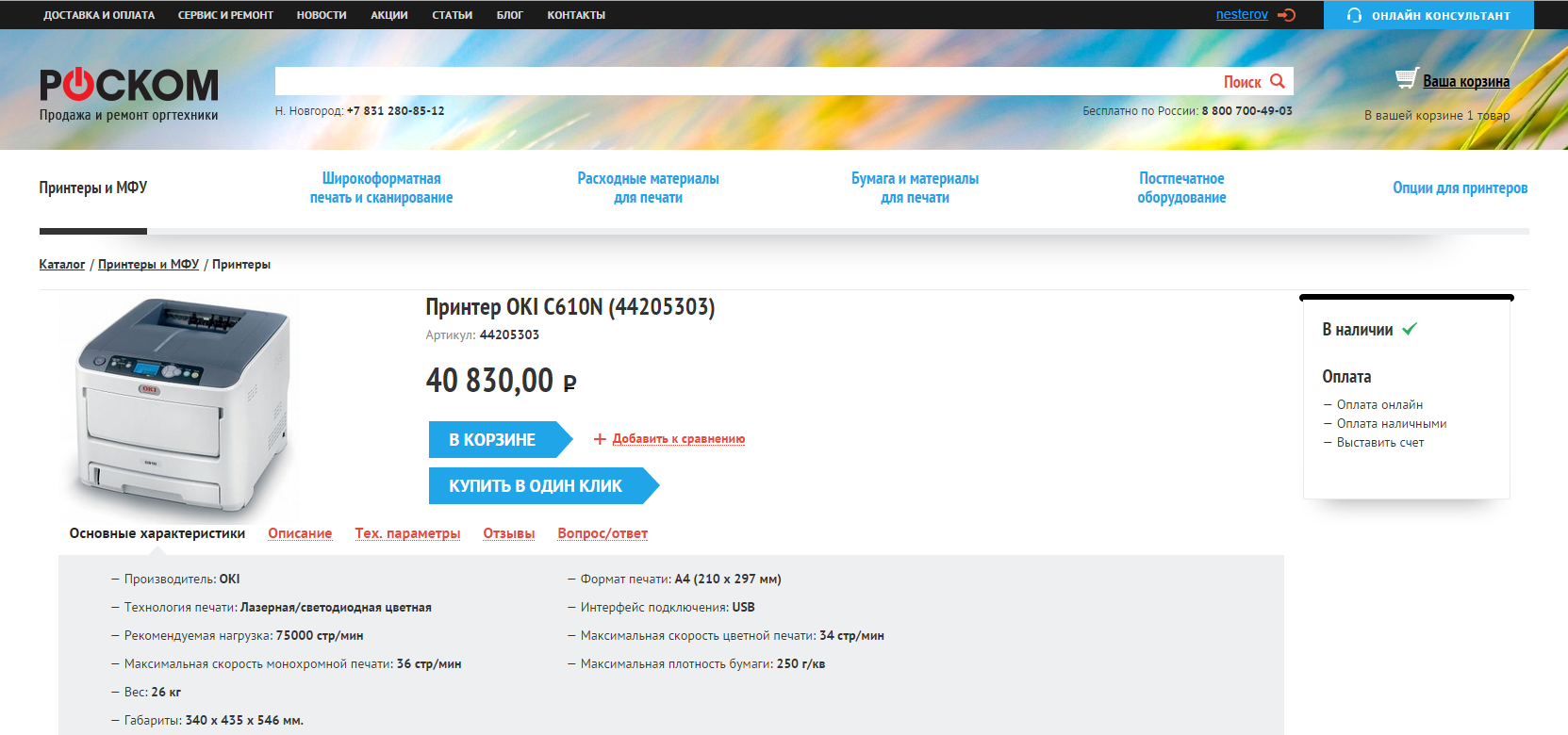Switch to Тех. параметры tab
The height and width of the screenshot is (735, 1568).
tap(407, 533)
